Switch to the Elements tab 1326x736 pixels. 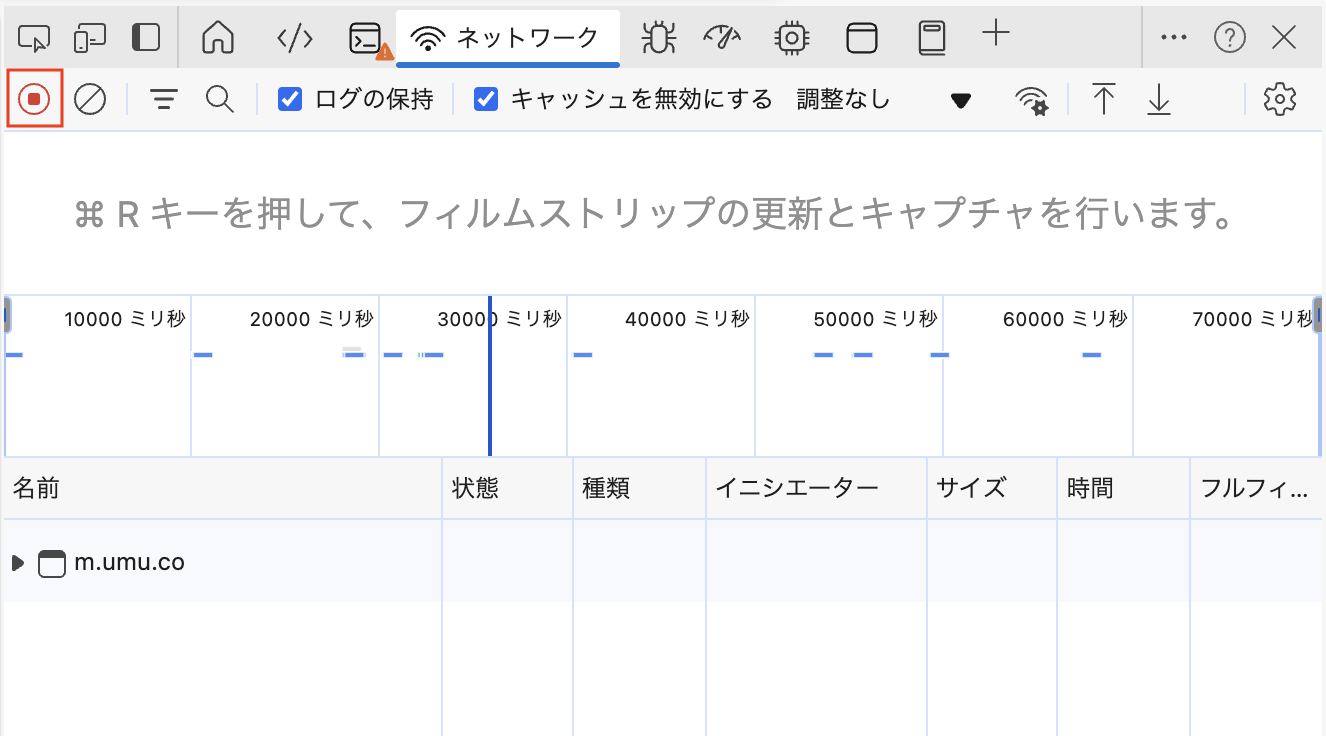[294, 38]
